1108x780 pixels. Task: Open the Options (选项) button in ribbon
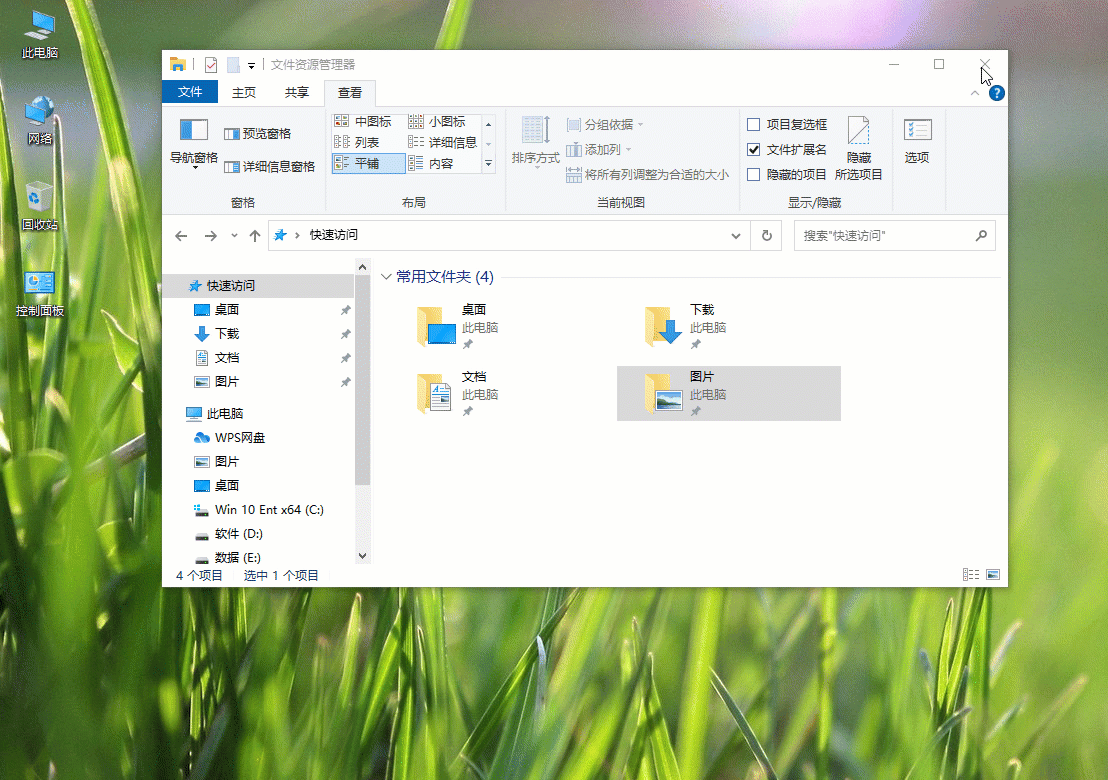tap(917, 131)
